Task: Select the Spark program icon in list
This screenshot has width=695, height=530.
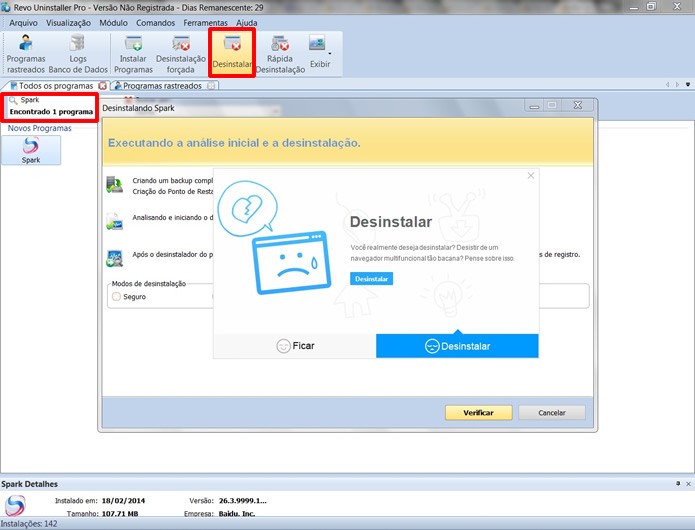Action: click(31, 150)
